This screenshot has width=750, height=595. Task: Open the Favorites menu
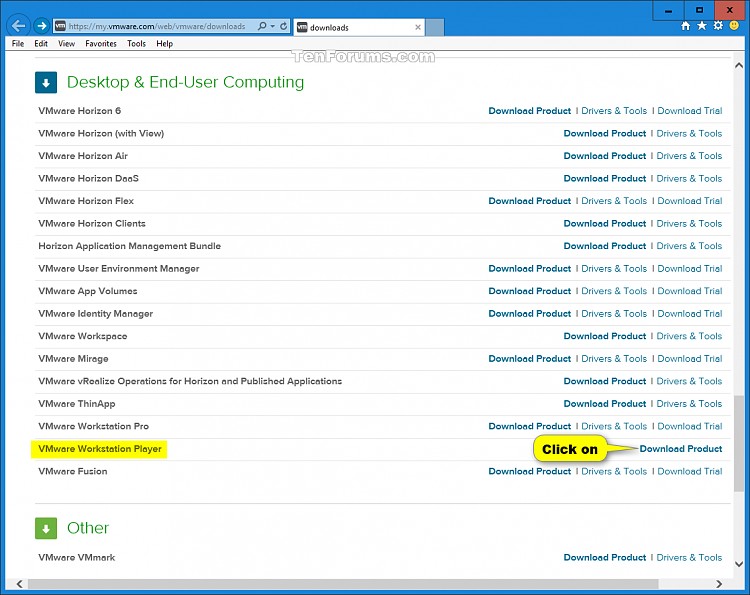click(101, 44)
